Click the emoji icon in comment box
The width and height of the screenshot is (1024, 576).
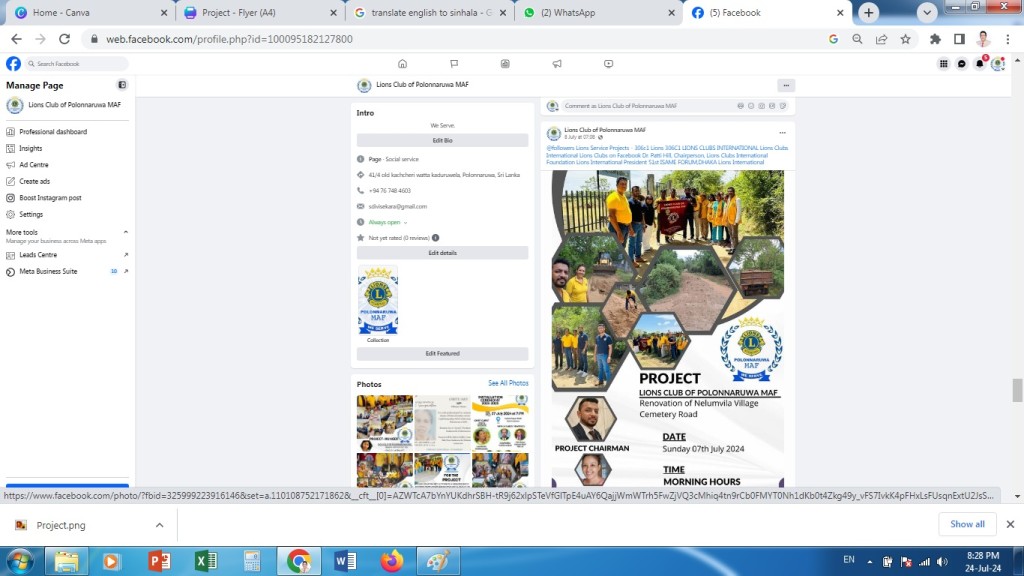(751, 106)
